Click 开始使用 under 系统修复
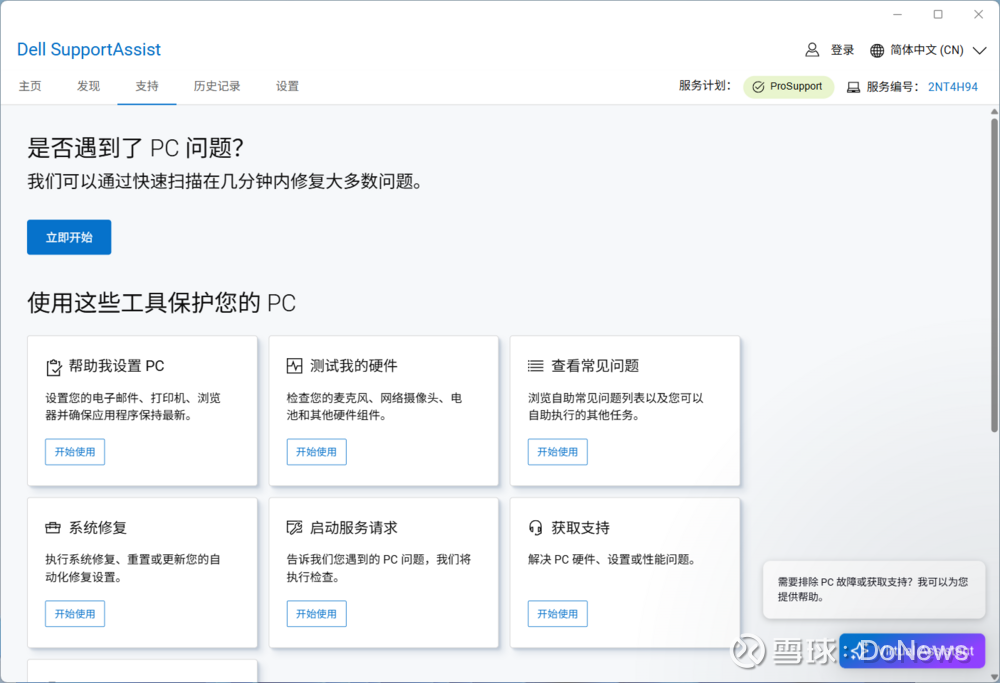 (75, 613)
